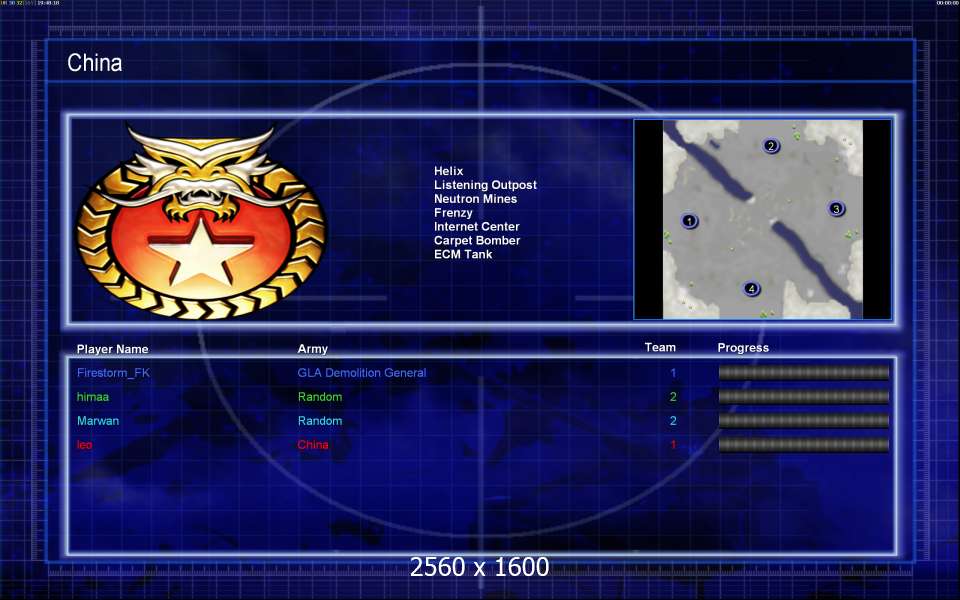Click the Listening Outpost entry
960x600 pixels.
click(x=485, y=185)
